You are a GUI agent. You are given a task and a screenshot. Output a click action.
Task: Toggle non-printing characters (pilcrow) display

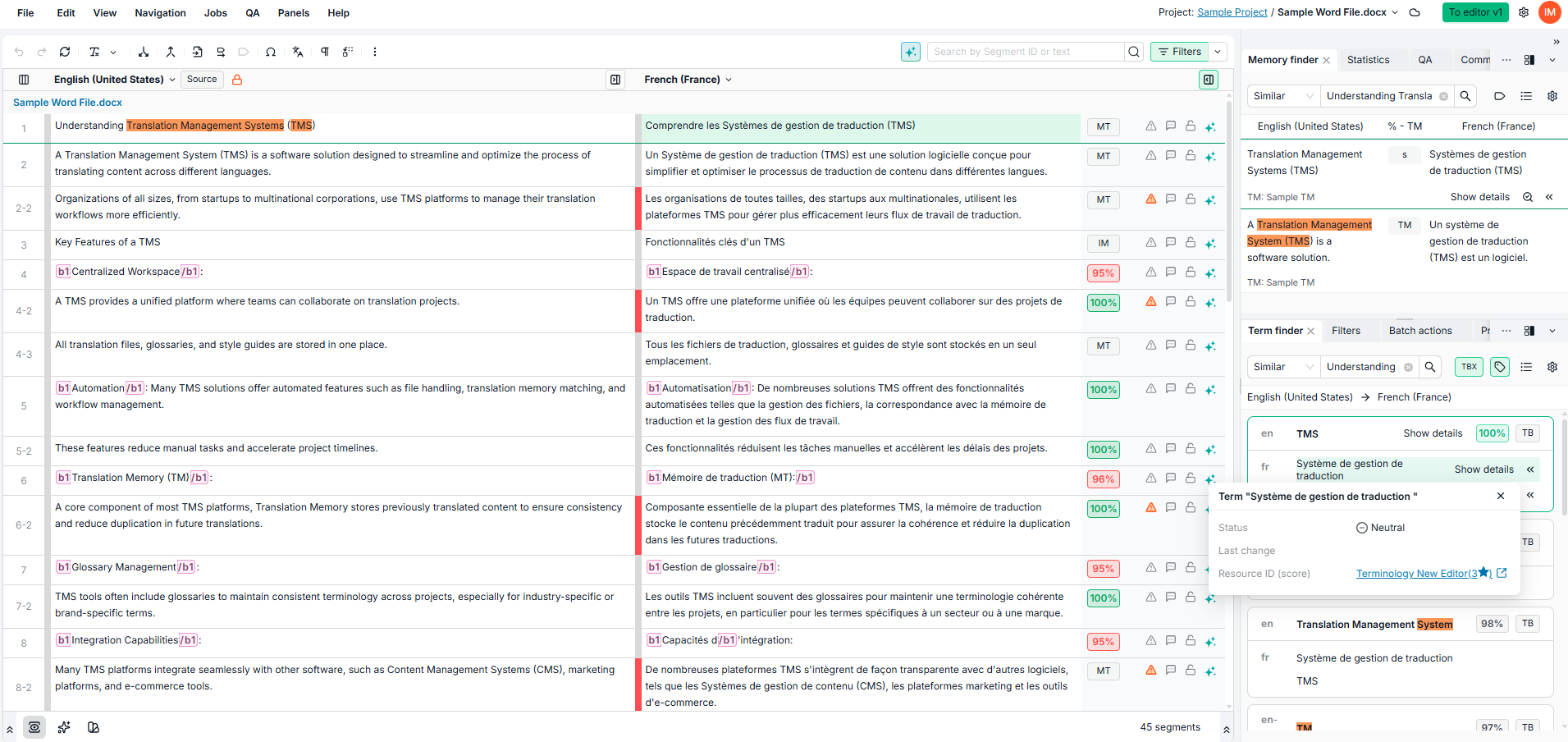[x=325, y=52]
